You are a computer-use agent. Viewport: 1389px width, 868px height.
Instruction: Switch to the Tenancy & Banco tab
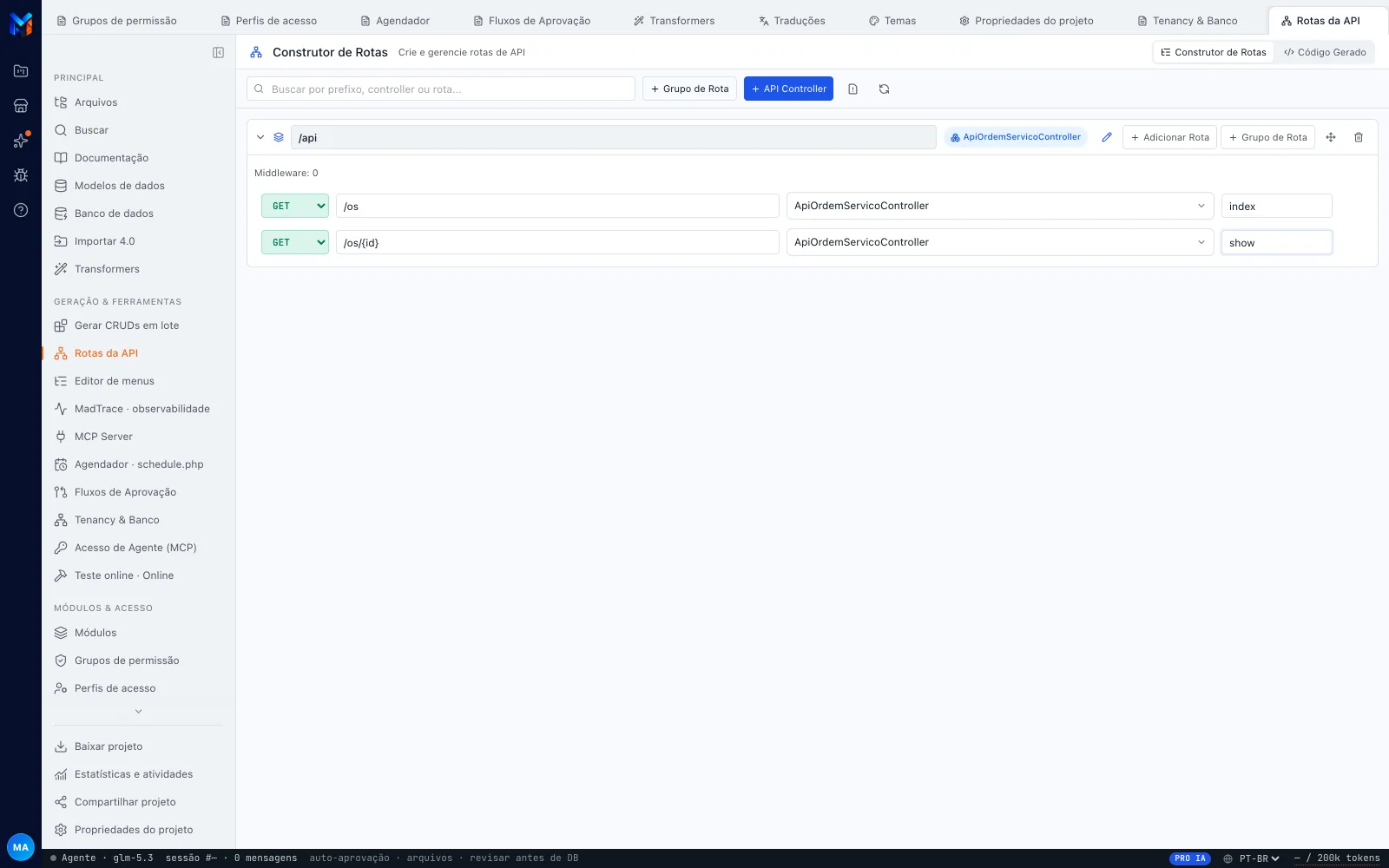click(1188, 21)
